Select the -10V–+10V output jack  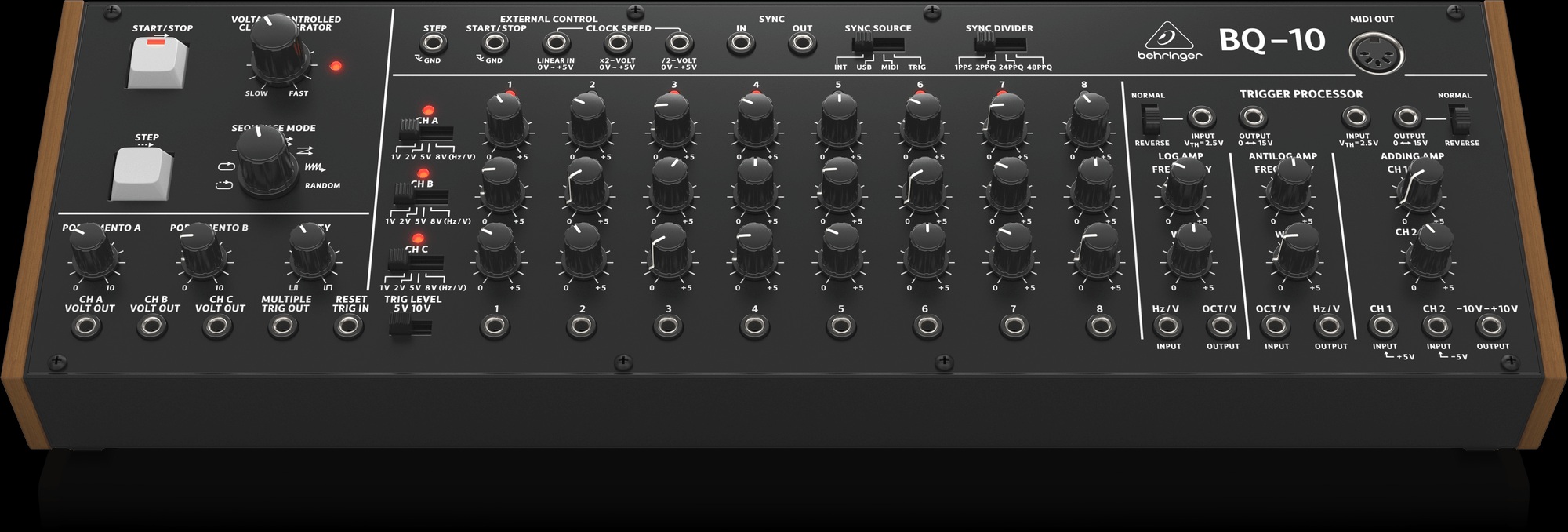[1491, 327]
